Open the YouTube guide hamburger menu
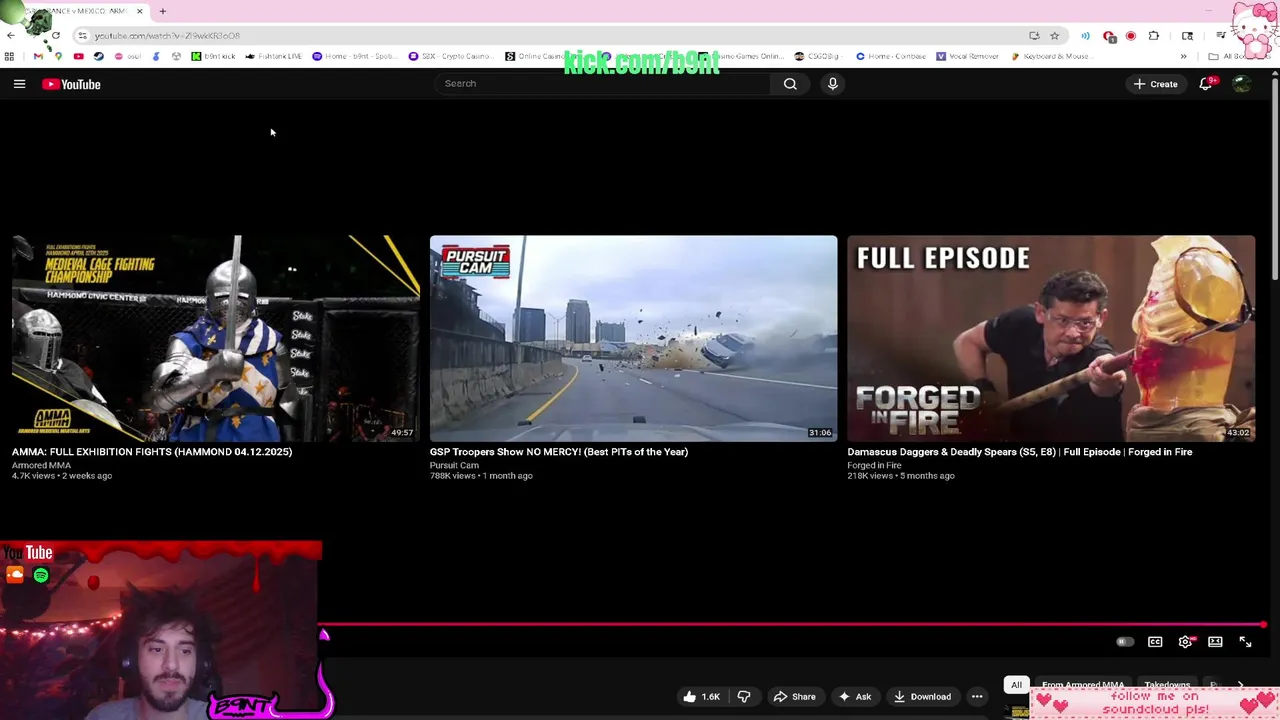Image resolution: width=1280 pixels, height=720 pixels. pyautogui.click(x=19, y=84)
